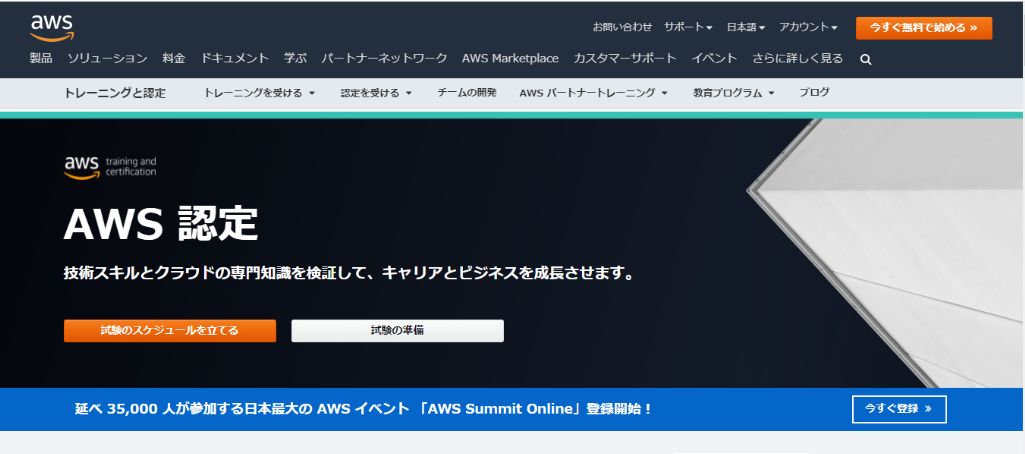This screenshot has width=1025, height=454.
Task: Open the 学ぶ menu
Action: coord(295,59)
